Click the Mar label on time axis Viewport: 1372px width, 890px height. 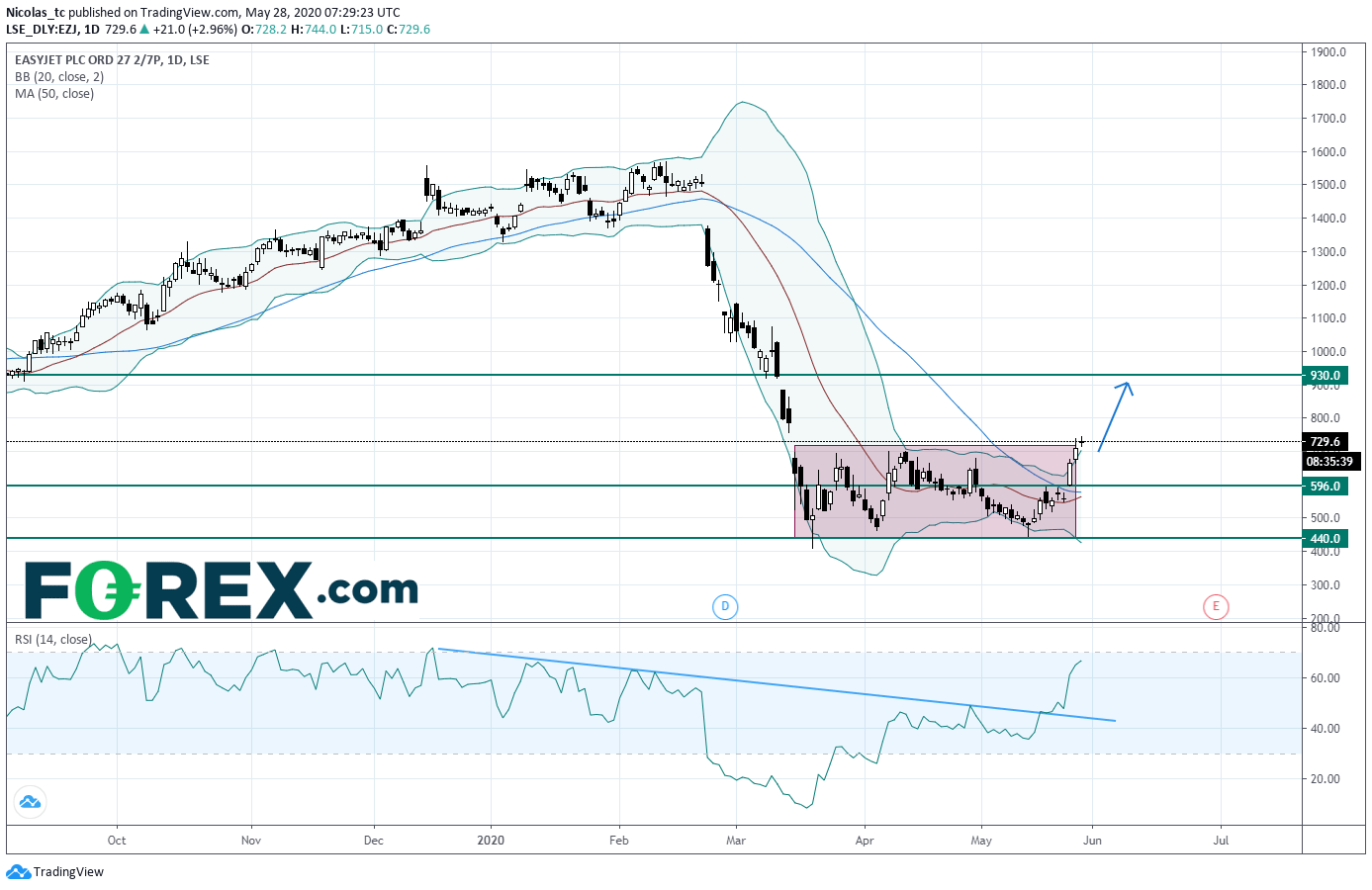[x=736, y=841]
